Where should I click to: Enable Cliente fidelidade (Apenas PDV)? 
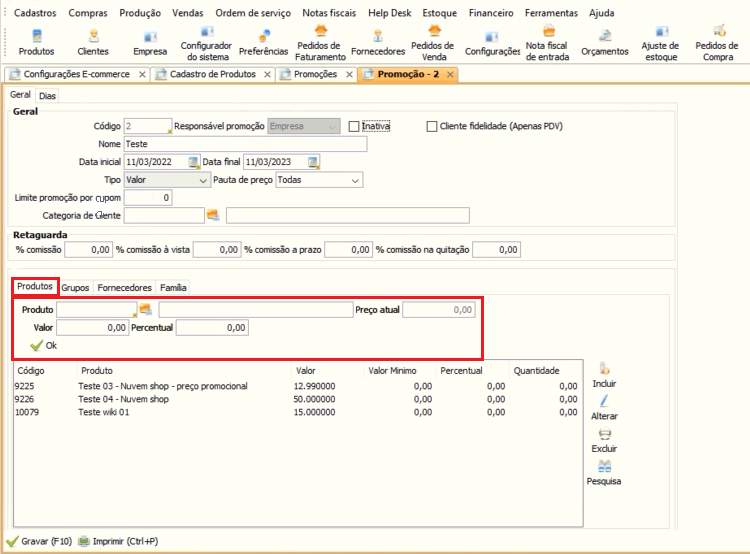432,126
